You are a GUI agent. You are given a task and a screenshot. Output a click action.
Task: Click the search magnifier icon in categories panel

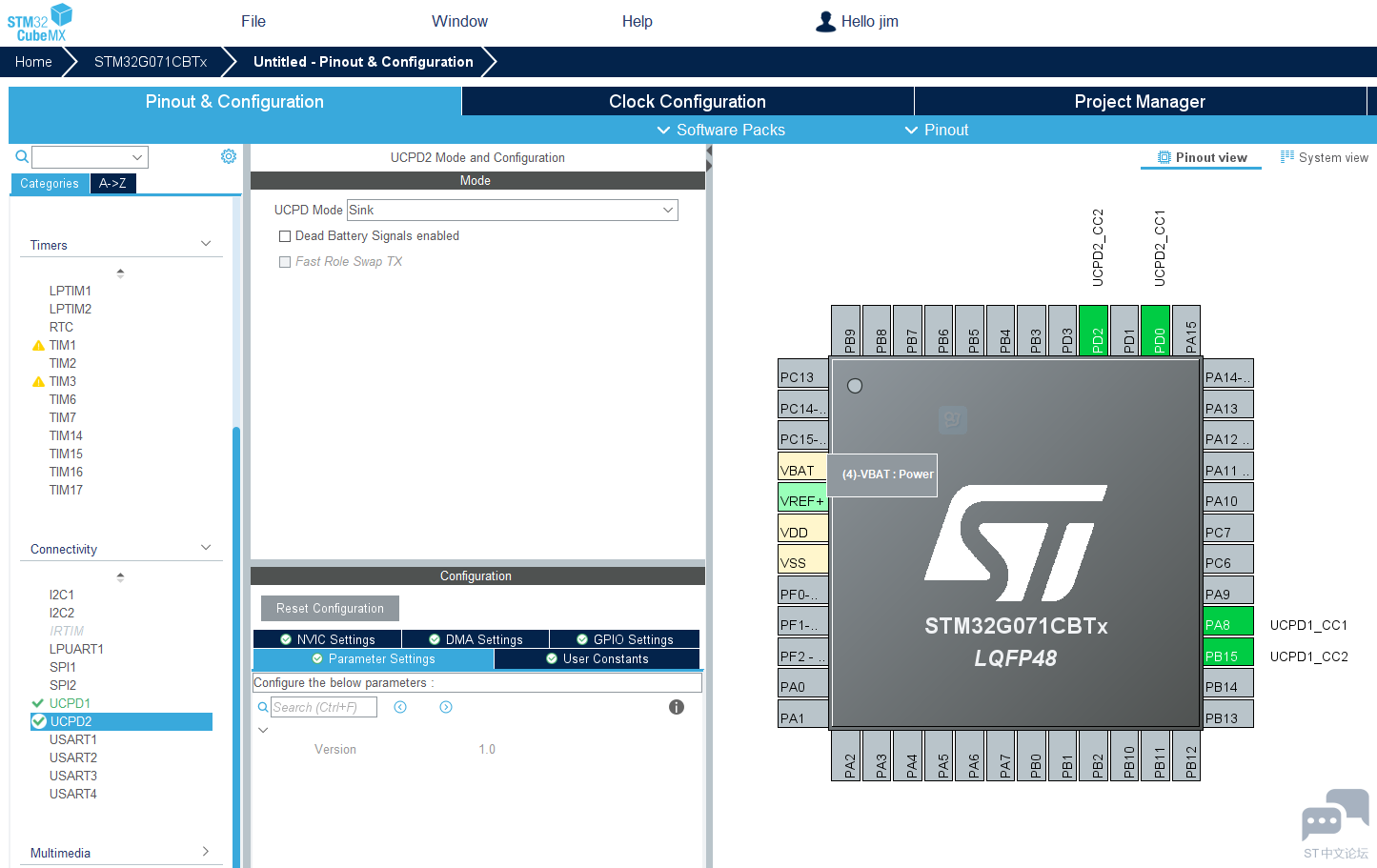[x=22, y=156]
